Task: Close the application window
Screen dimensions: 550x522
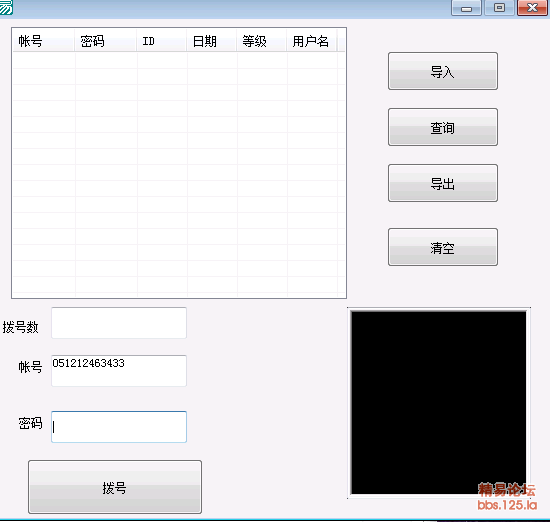Action: coord(532,8)
